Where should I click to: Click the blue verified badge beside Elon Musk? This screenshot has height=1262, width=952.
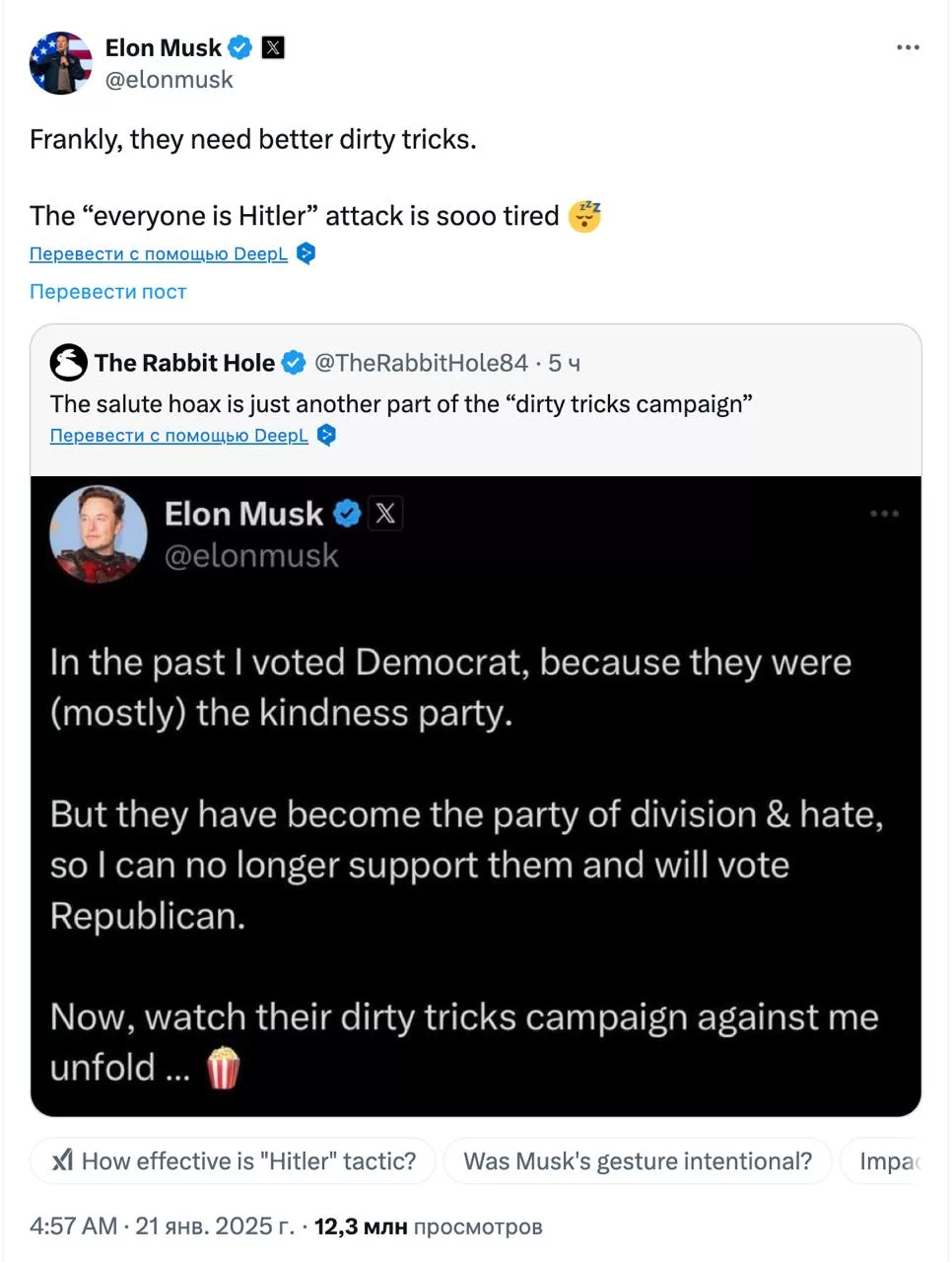coord(239,47)
